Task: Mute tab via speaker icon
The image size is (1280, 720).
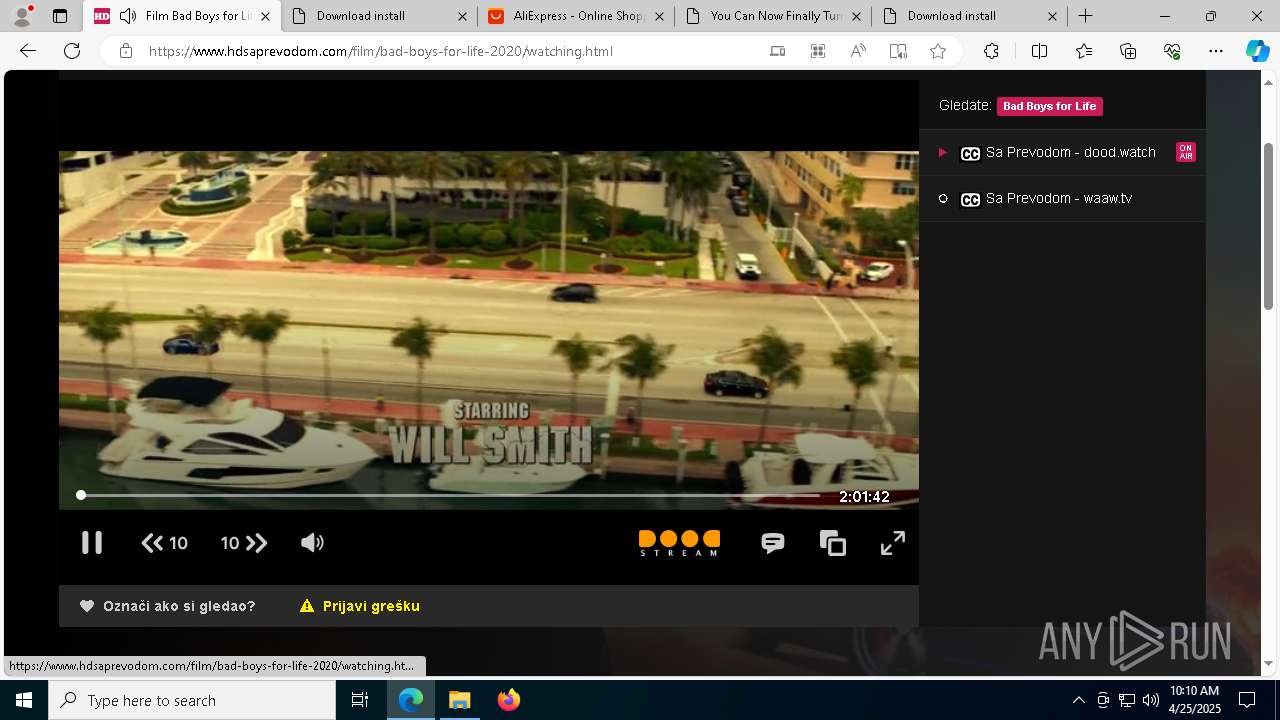Action: [x=128, y=16]
